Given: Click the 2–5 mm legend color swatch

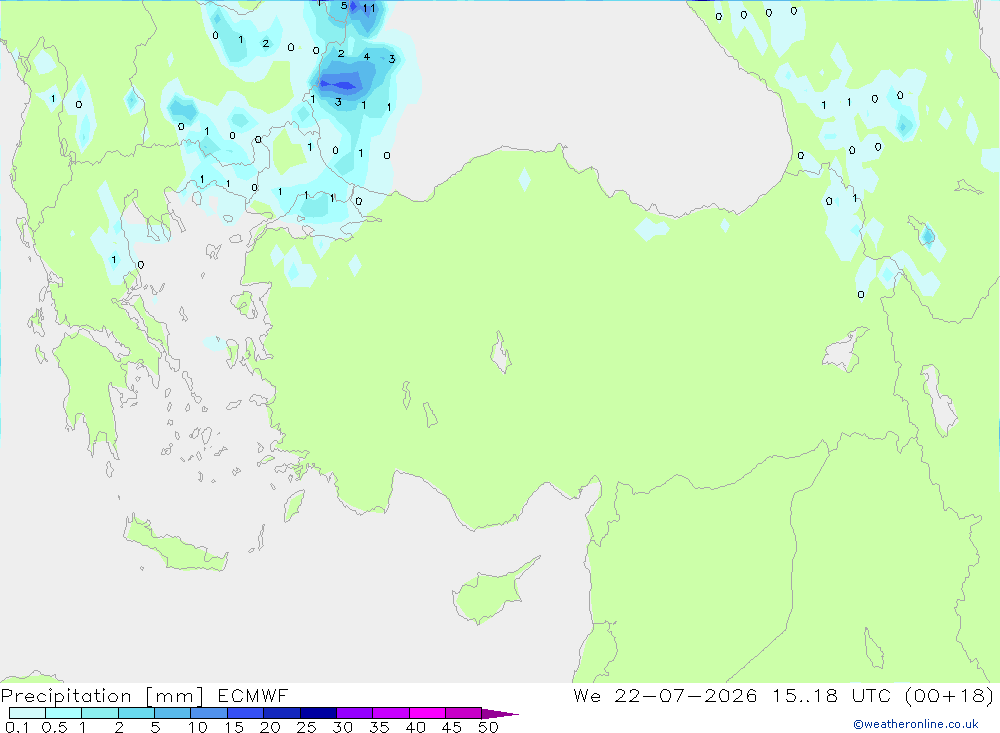Looking at the screenshot, I should tap(136, 713).
